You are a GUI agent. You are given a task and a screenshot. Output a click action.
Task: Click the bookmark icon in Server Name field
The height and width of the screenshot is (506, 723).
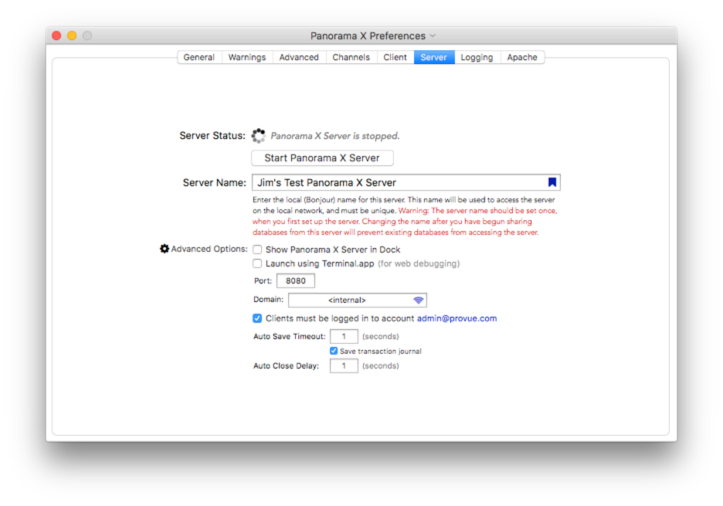(552, 183)
